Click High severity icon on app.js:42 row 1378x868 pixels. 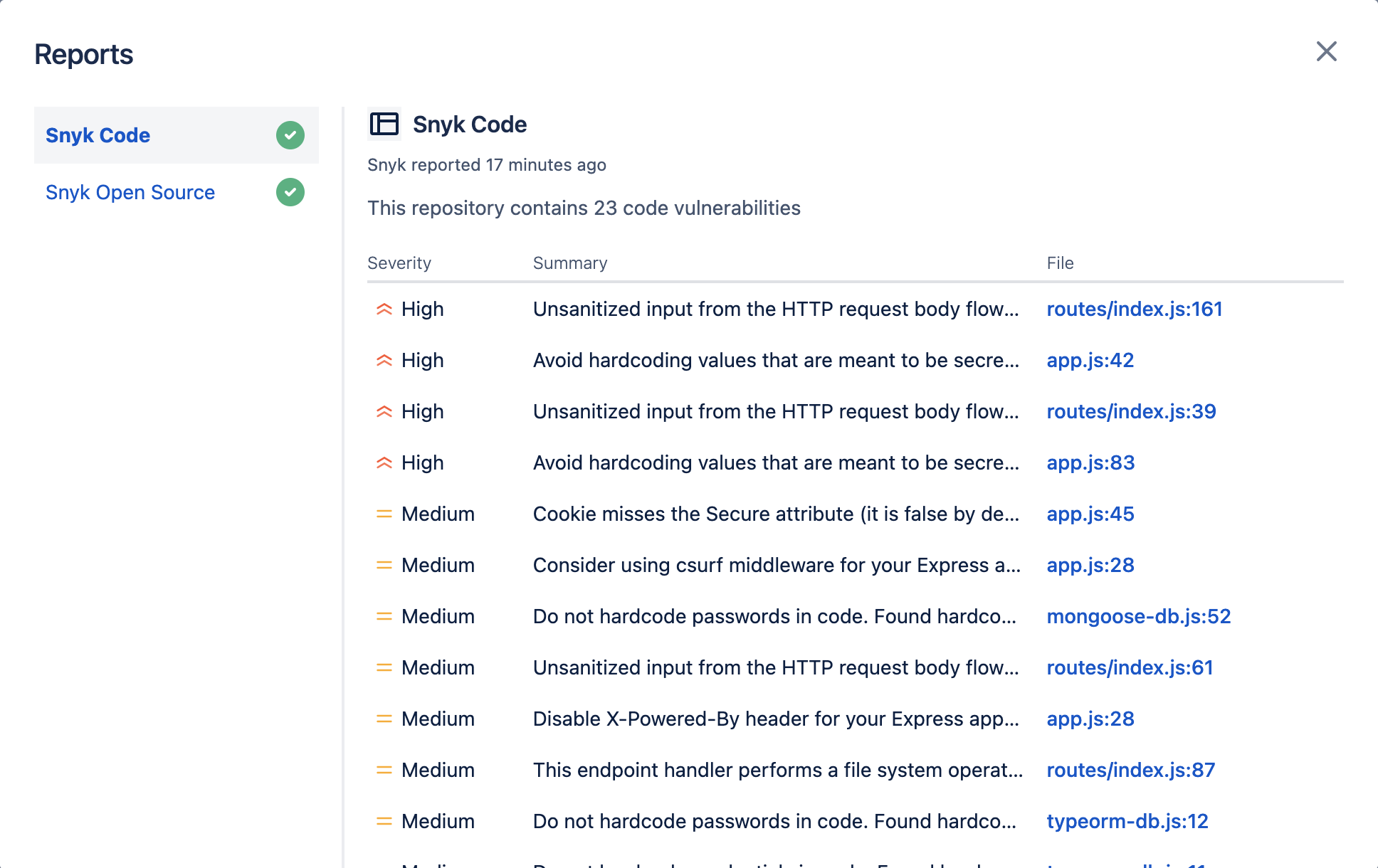pos(384,360)
